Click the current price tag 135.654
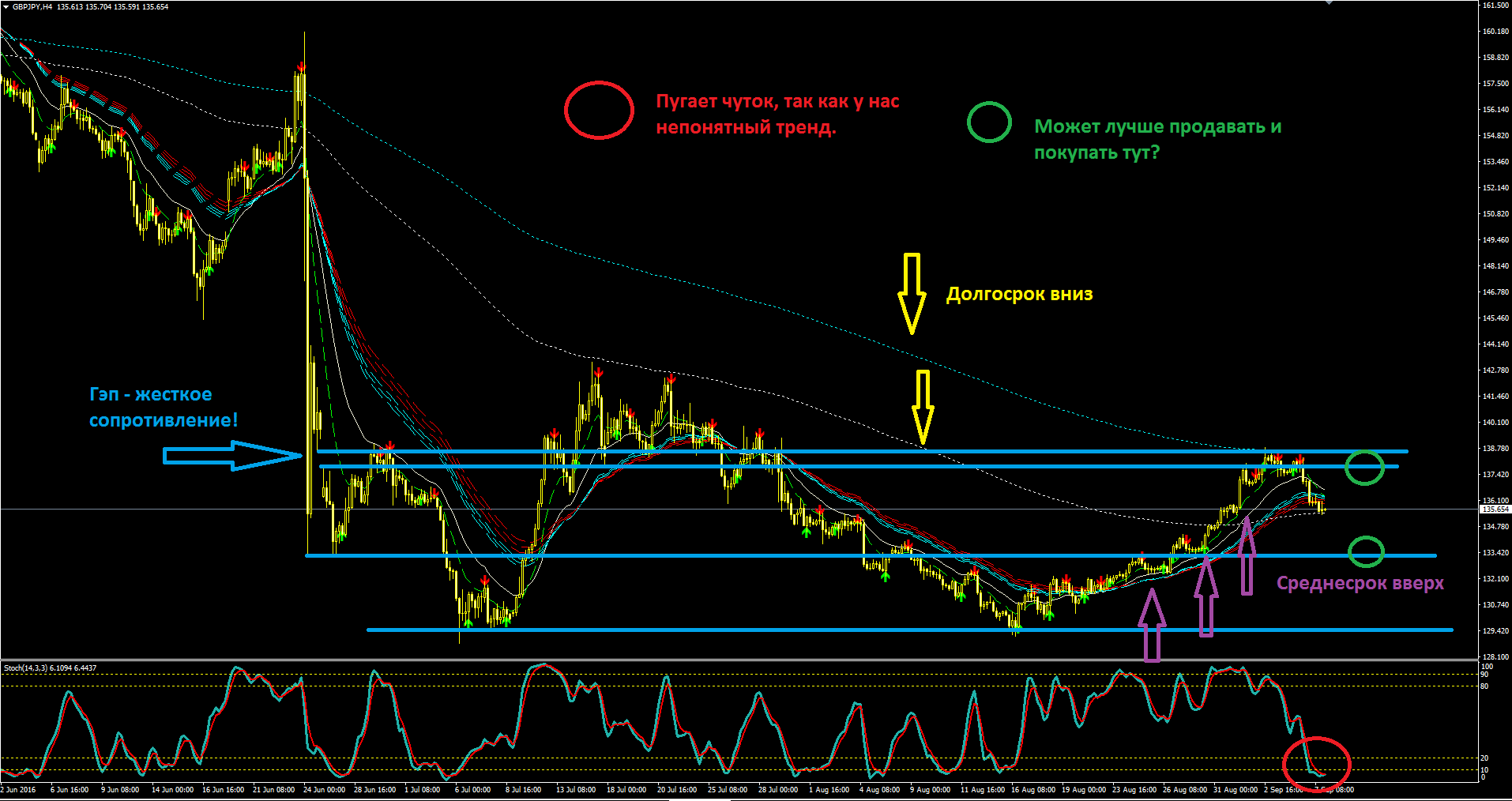The height and width of the screenshot is (801, 1512). click(1494, 510)
